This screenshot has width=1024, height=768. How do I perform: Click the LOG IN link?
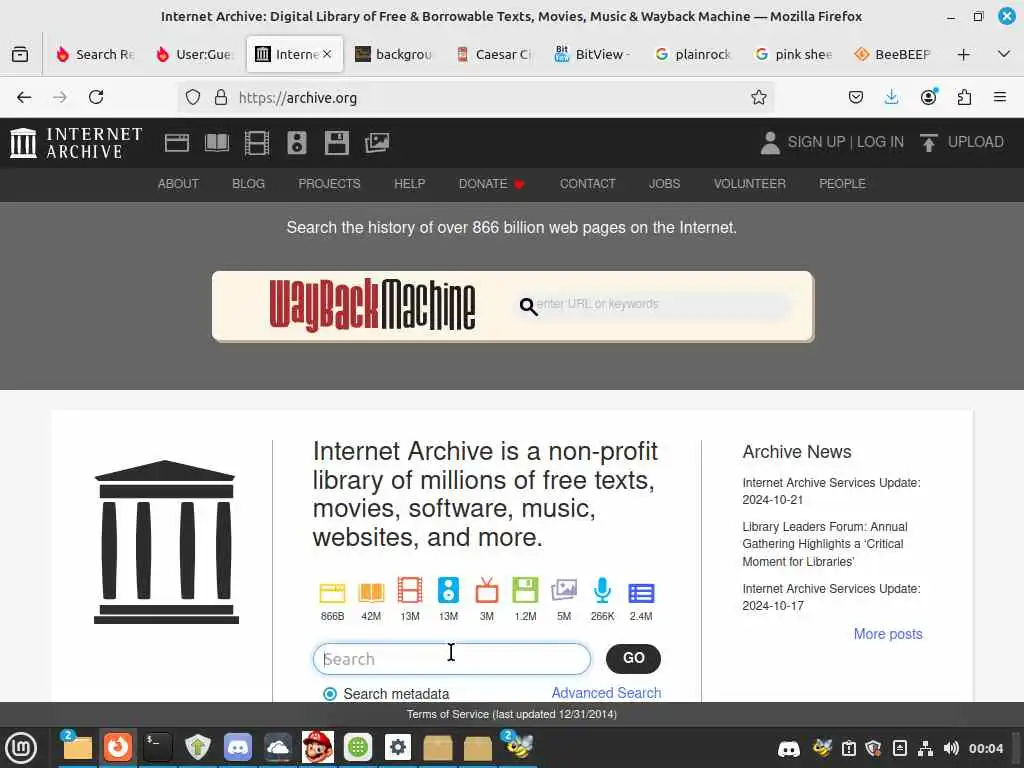pyautogui.click(x=880, y=142)
